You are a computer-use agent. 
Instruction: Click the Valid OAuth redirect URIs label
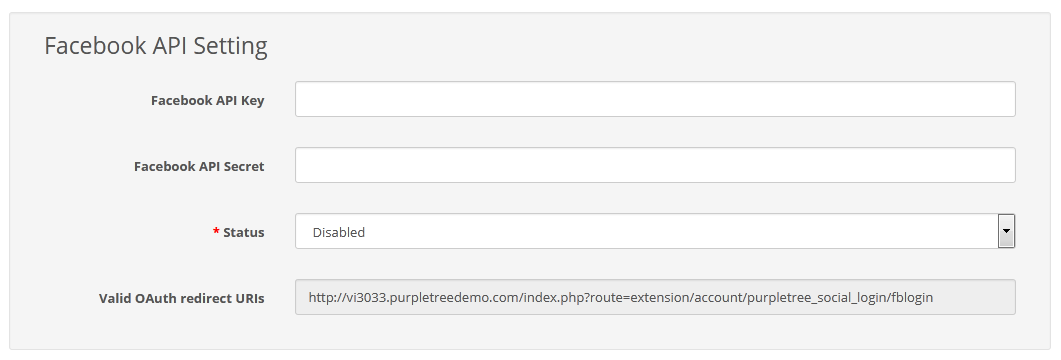[181, 298]
